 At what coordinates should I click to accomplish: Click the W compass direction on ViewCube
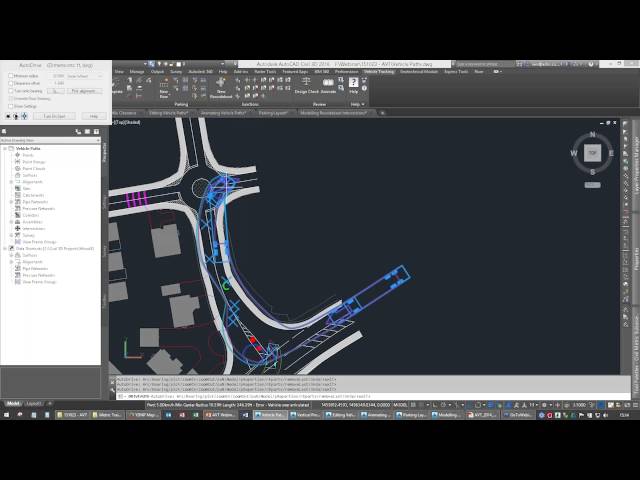tap(574, 153)
